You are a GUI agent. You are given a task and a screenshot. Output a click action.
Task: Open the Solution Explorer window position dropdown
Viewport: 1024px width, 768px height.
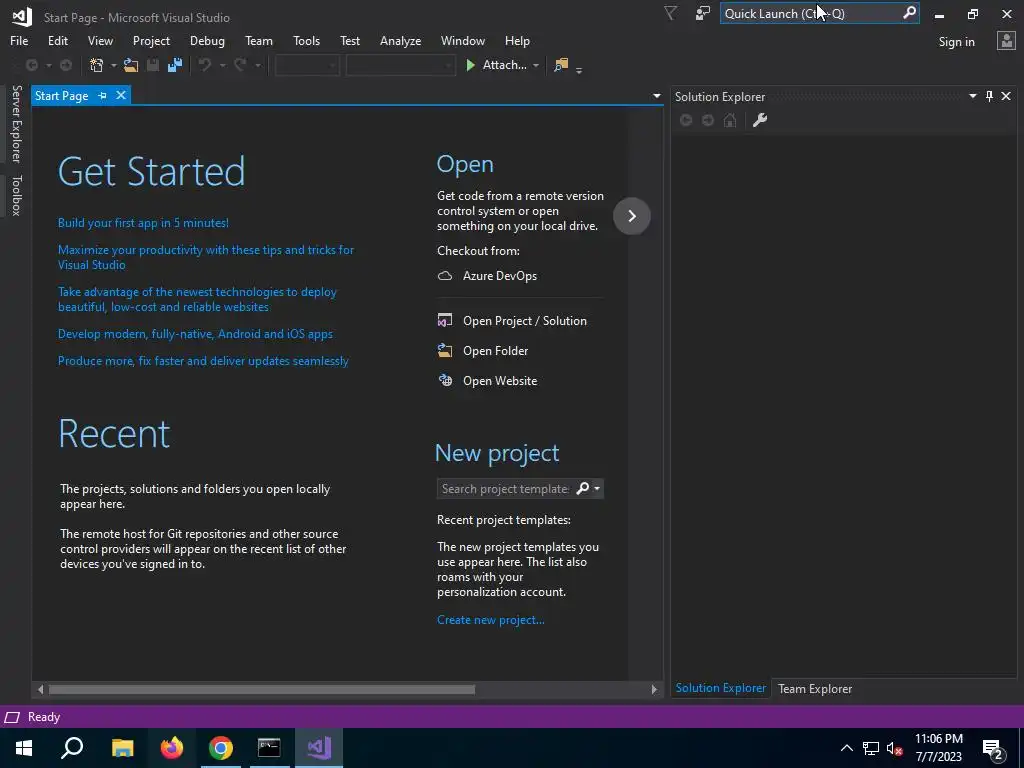(972, 96)
